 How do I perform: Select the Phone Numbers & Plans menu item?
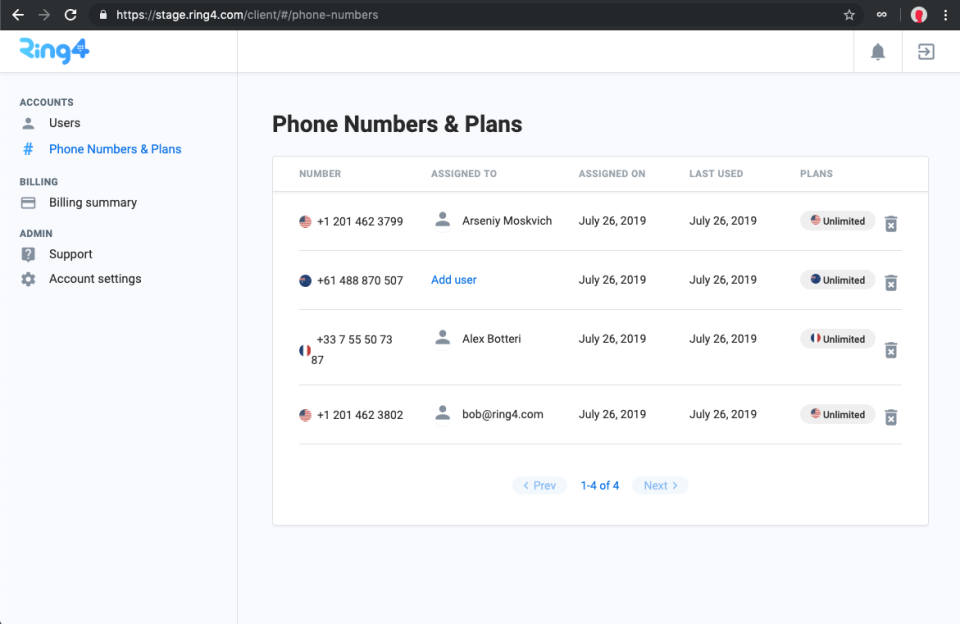115,148
